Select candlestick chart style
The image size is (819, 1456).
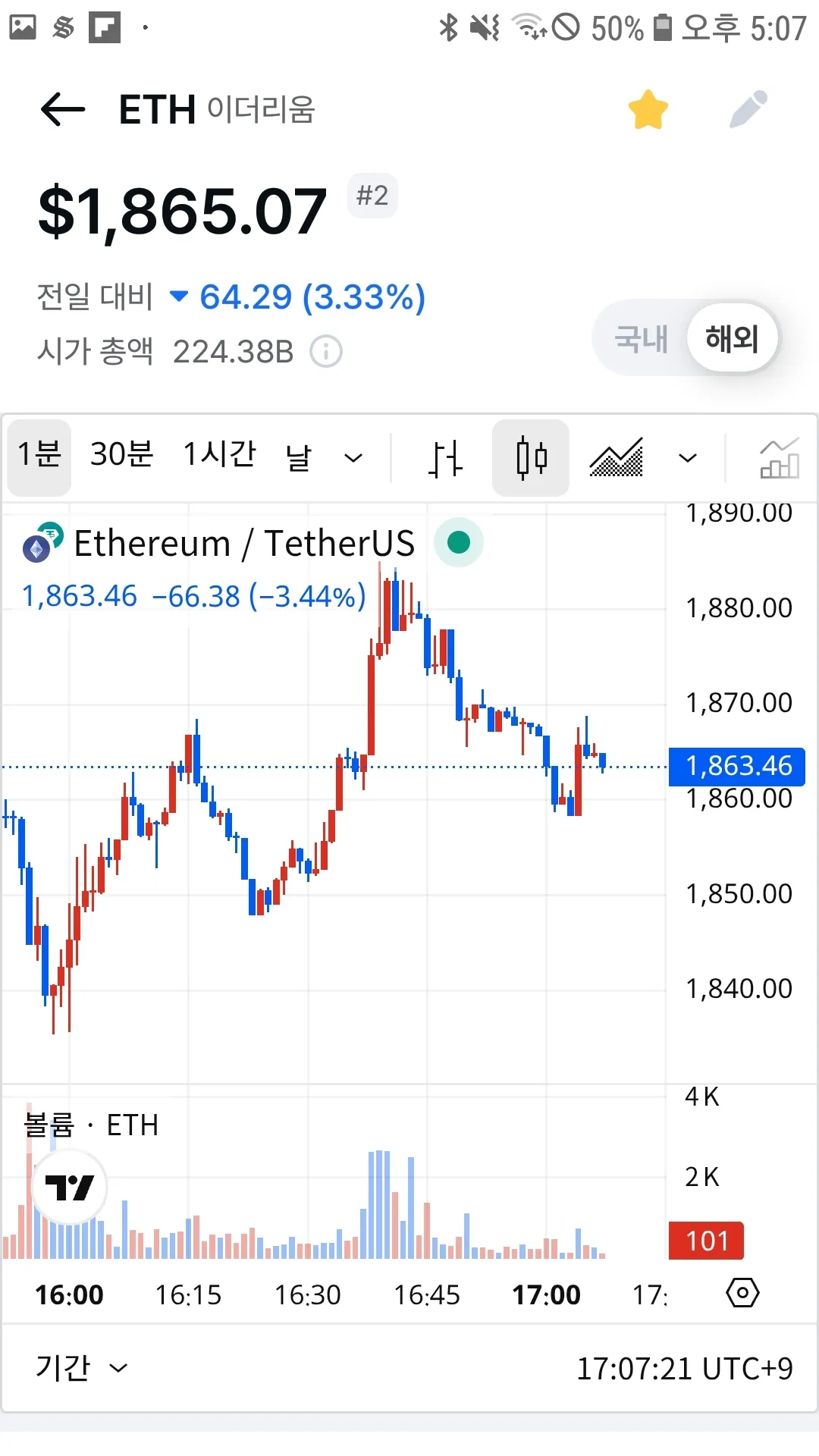[x=531, y=458]
